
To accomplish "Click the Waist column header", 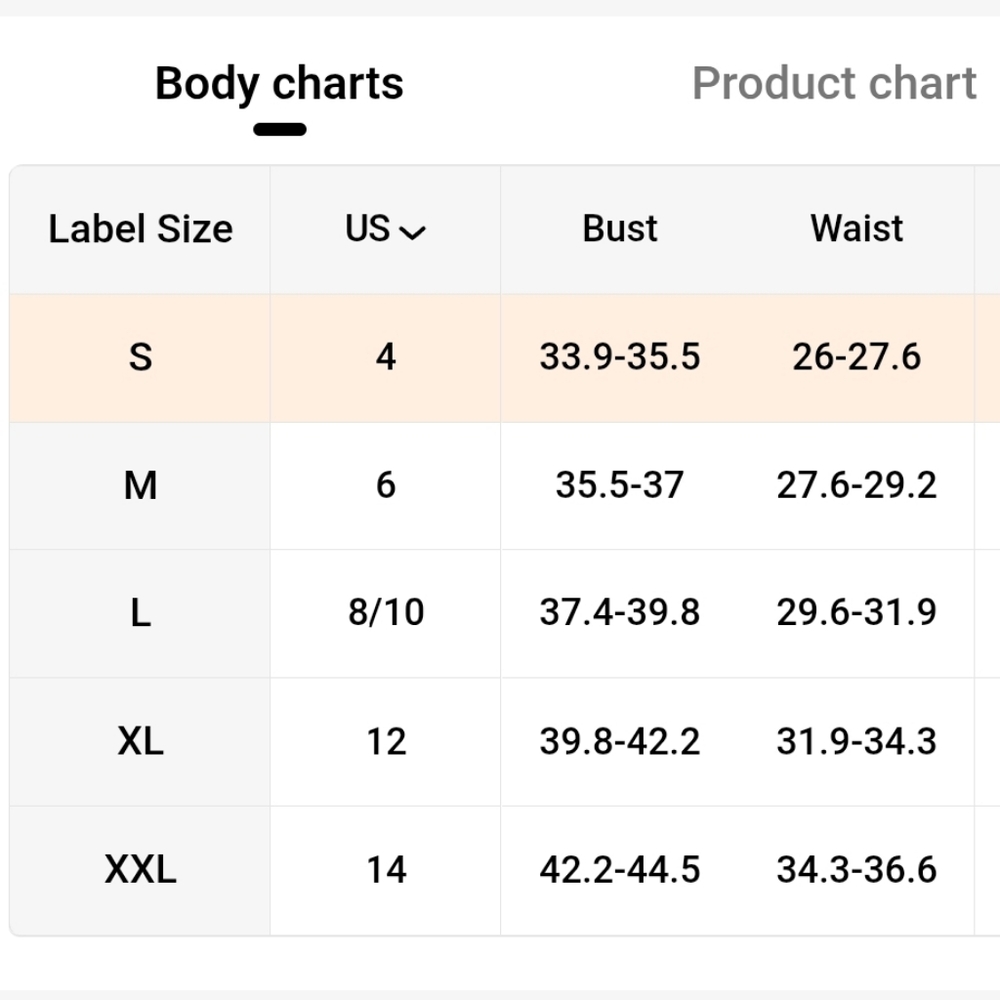I will [x=857, y=228].
